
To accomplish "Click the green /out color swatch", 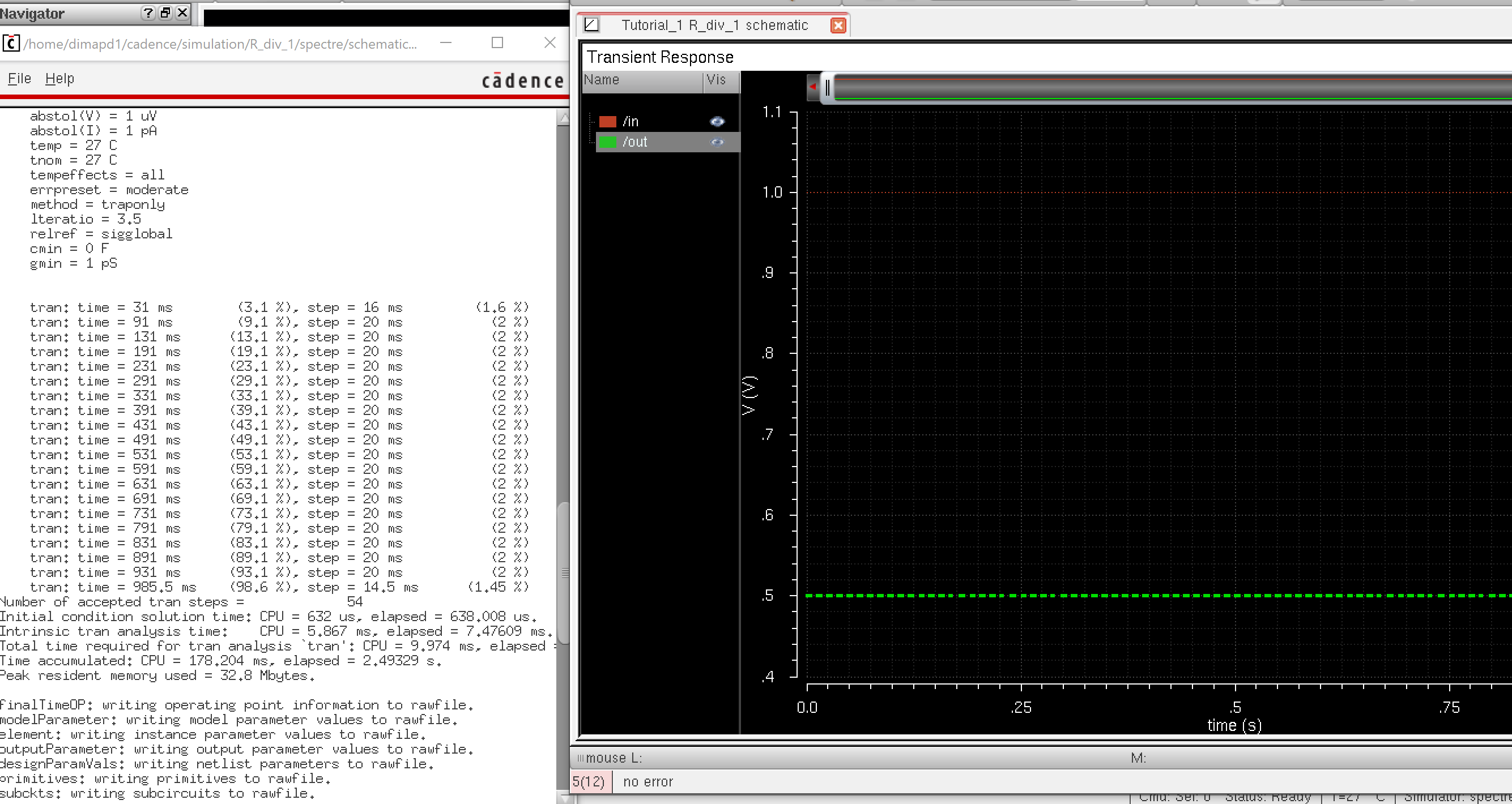I will coord(607,142).
